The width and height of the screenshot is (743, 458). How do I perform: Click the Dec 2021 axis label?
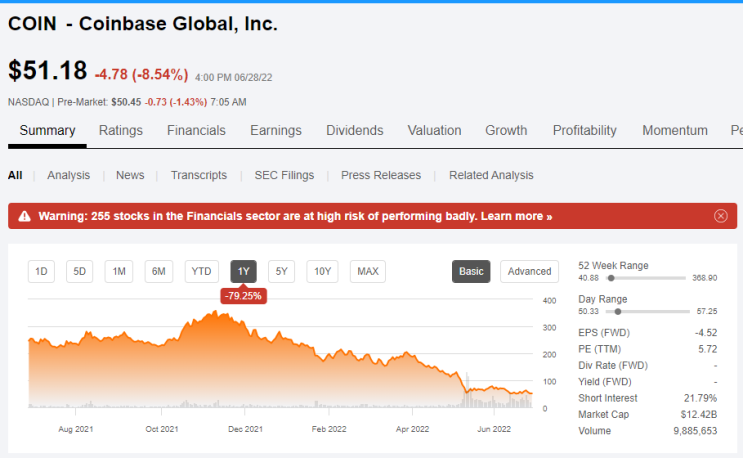point(245,429)
